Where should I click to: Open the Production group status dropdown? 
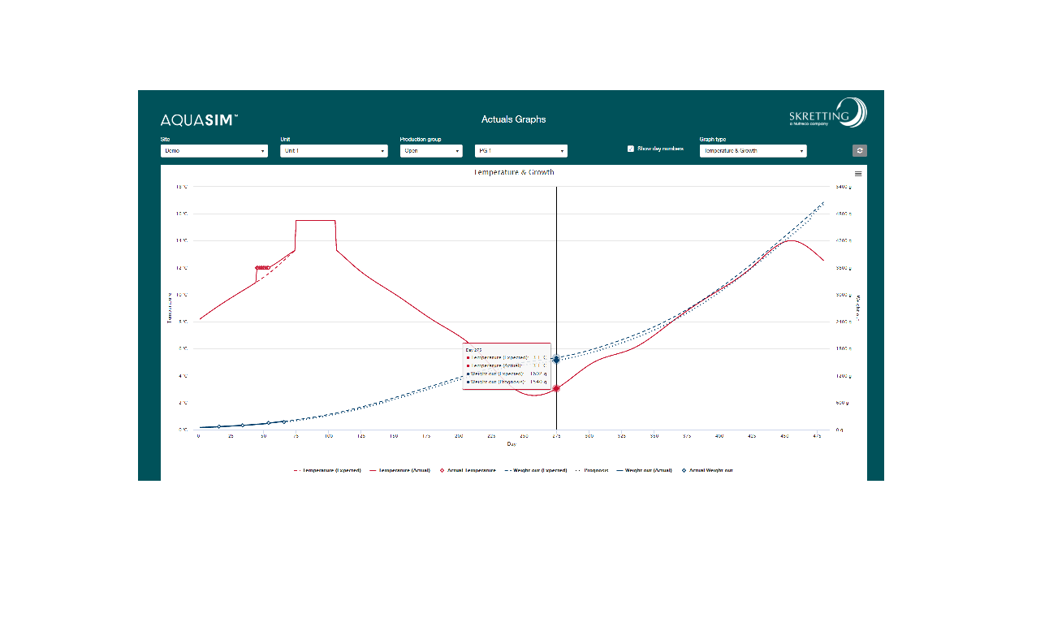coord(430,151)
